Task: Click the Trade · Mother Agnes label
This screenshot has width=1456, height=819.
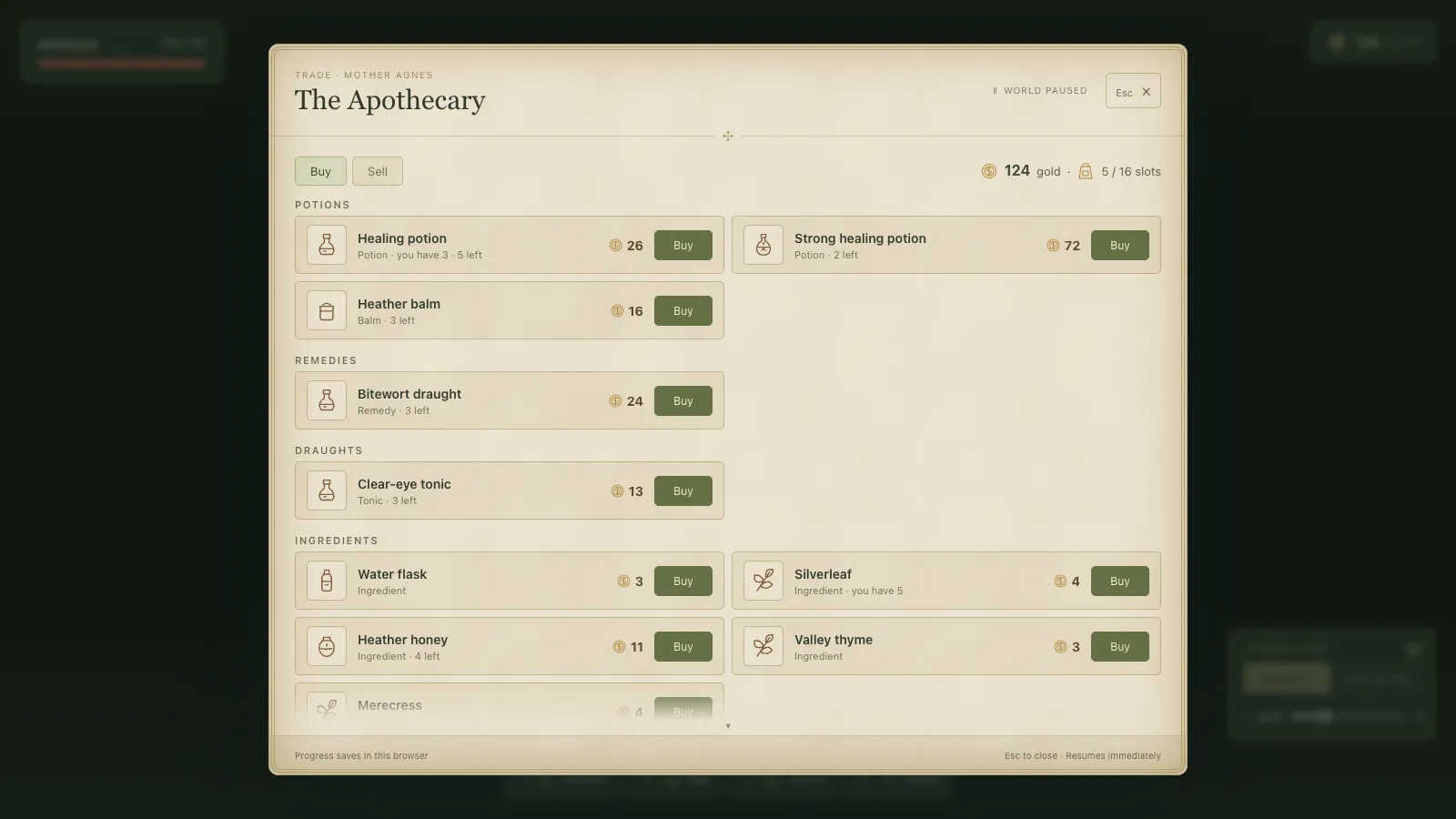Action: (364, 75)
